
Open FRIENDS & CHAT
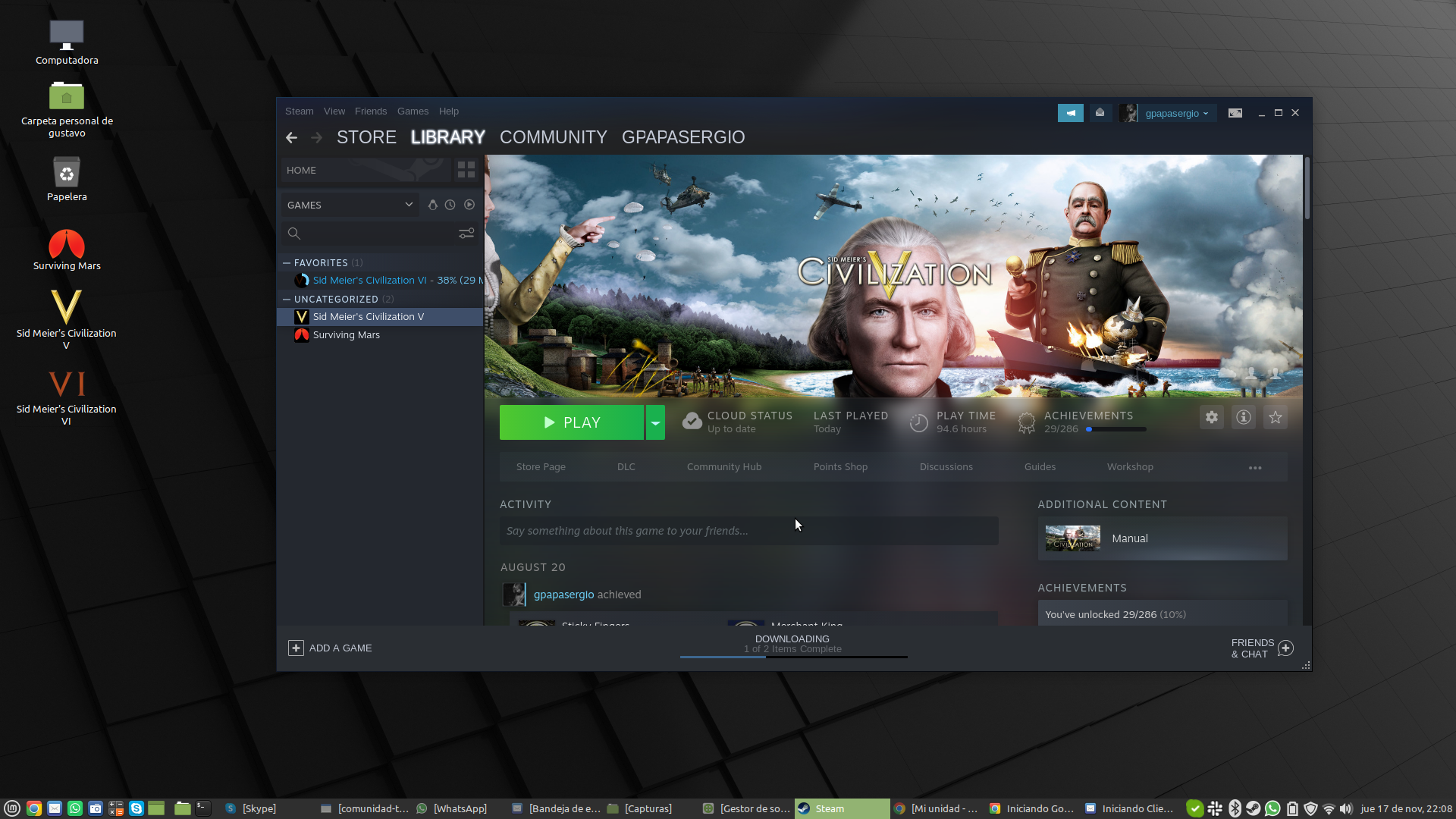(x=1262, y=648)
